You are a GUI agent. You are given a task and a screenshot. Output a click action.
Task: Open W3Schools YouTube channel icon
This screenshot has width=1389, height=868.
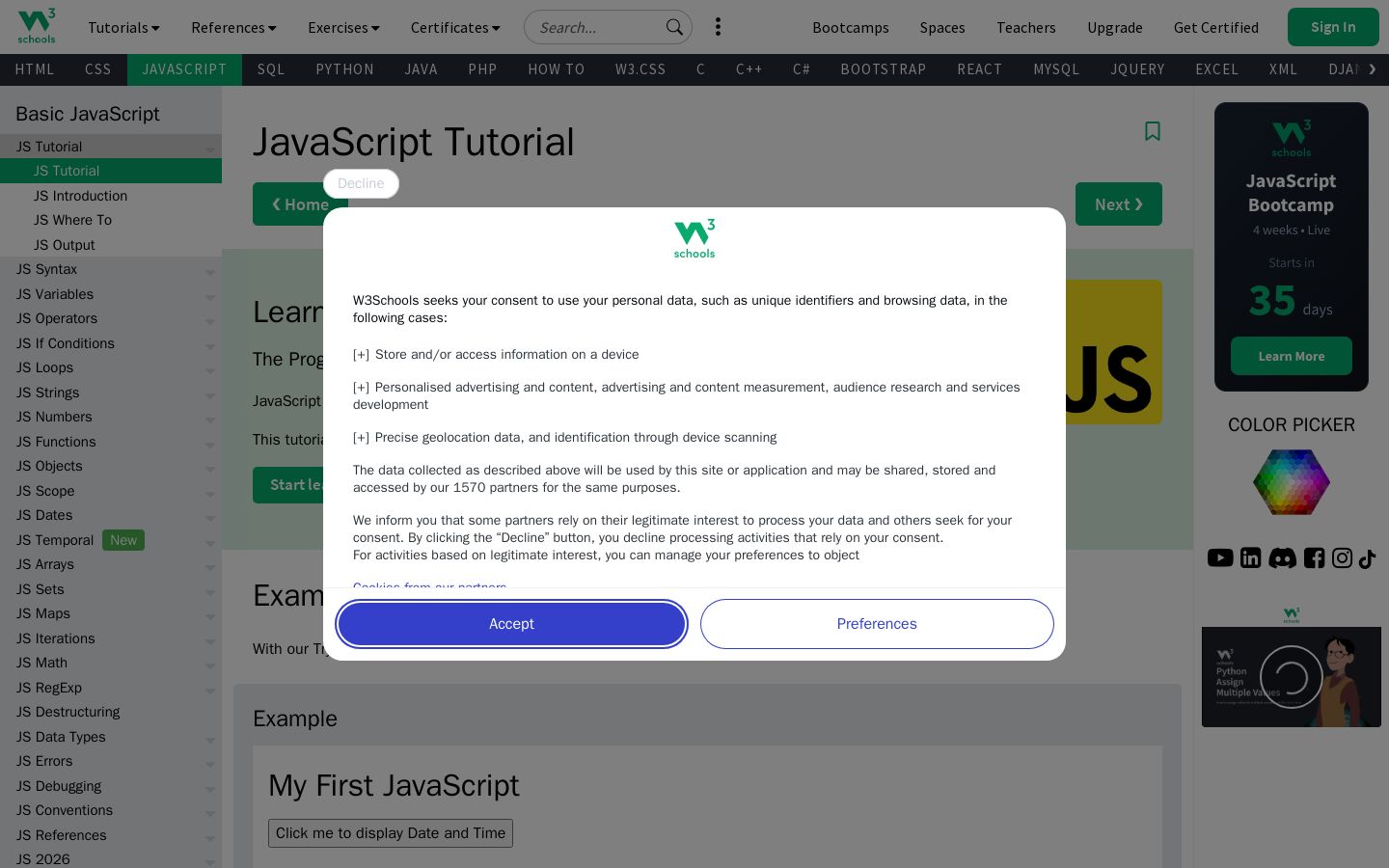pos(1220,557)
